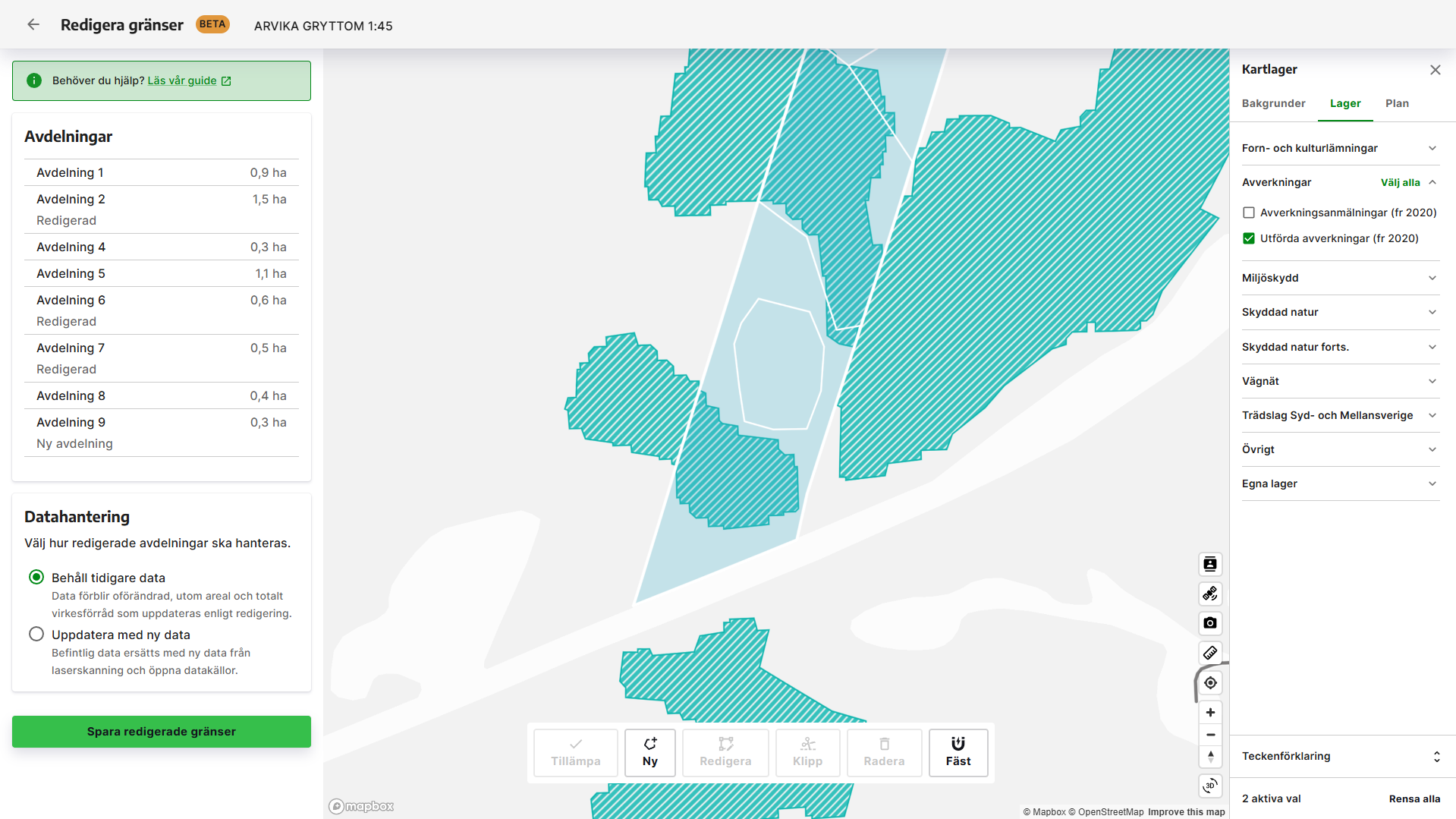Activate the ruler measurement tool
Screen dimensions: 1456x819
point(1210,653)
